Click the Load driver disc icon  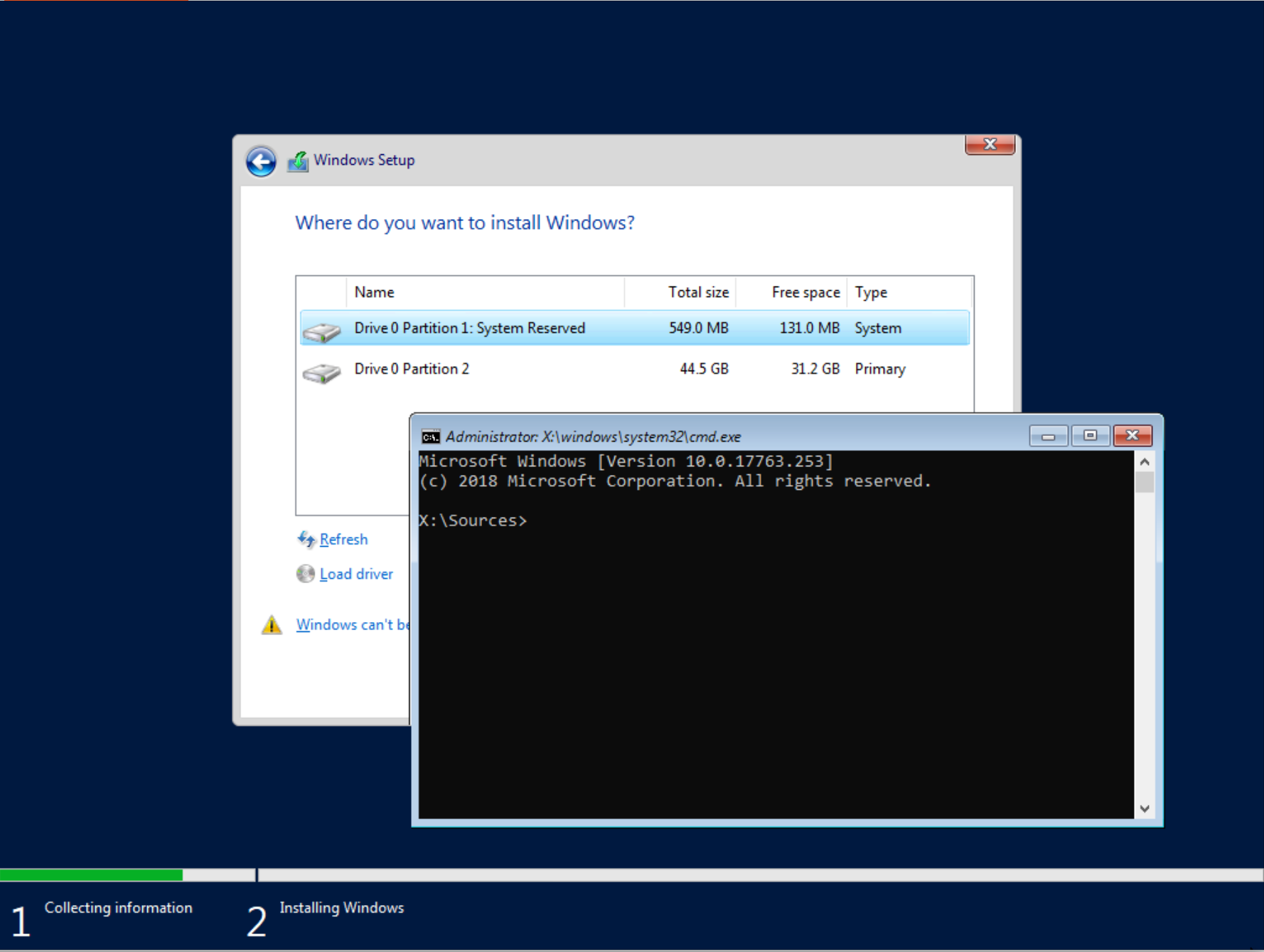point(306,574)
